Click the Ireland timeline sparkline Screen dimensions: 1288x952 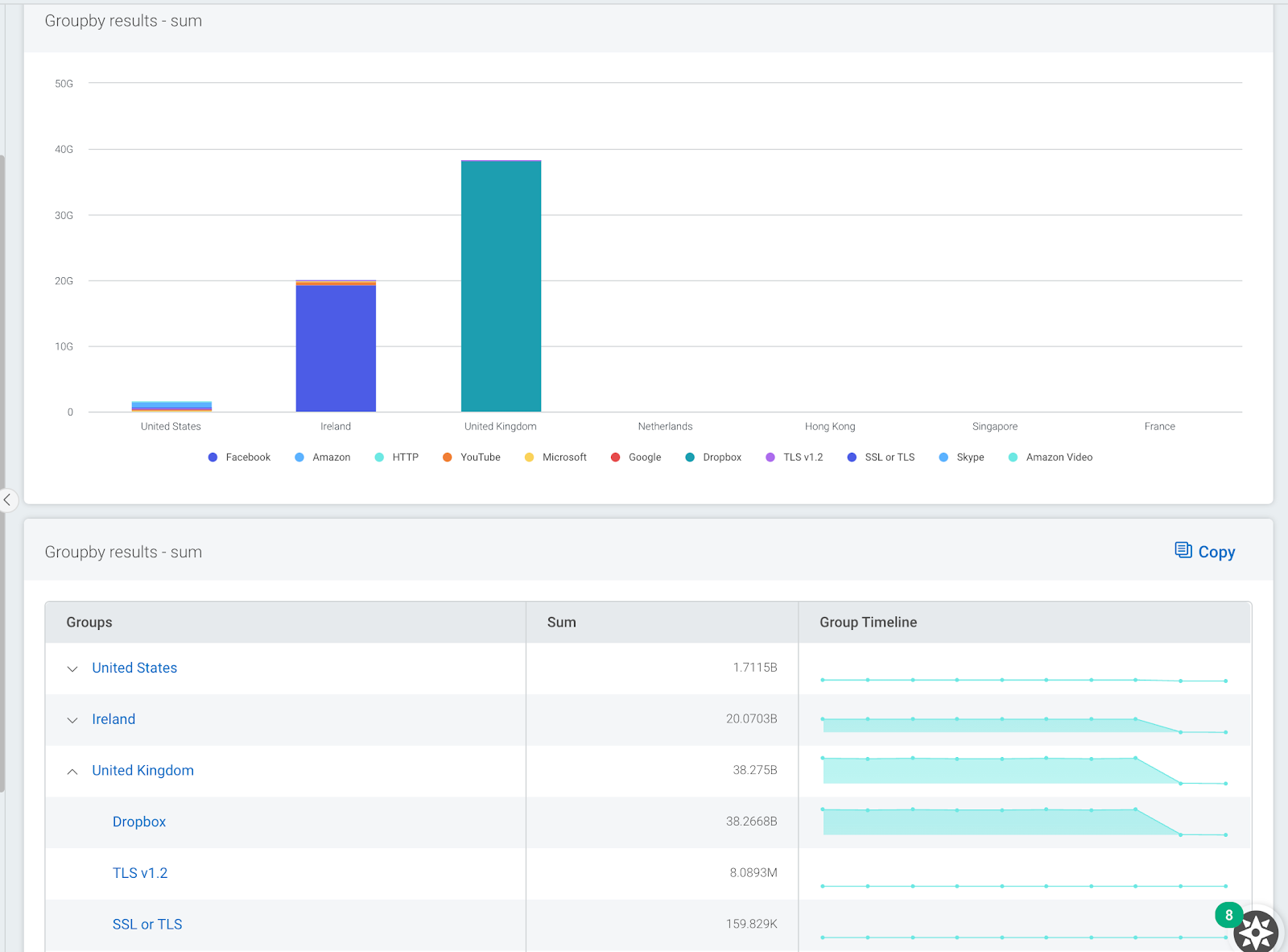pos(1023,722)
